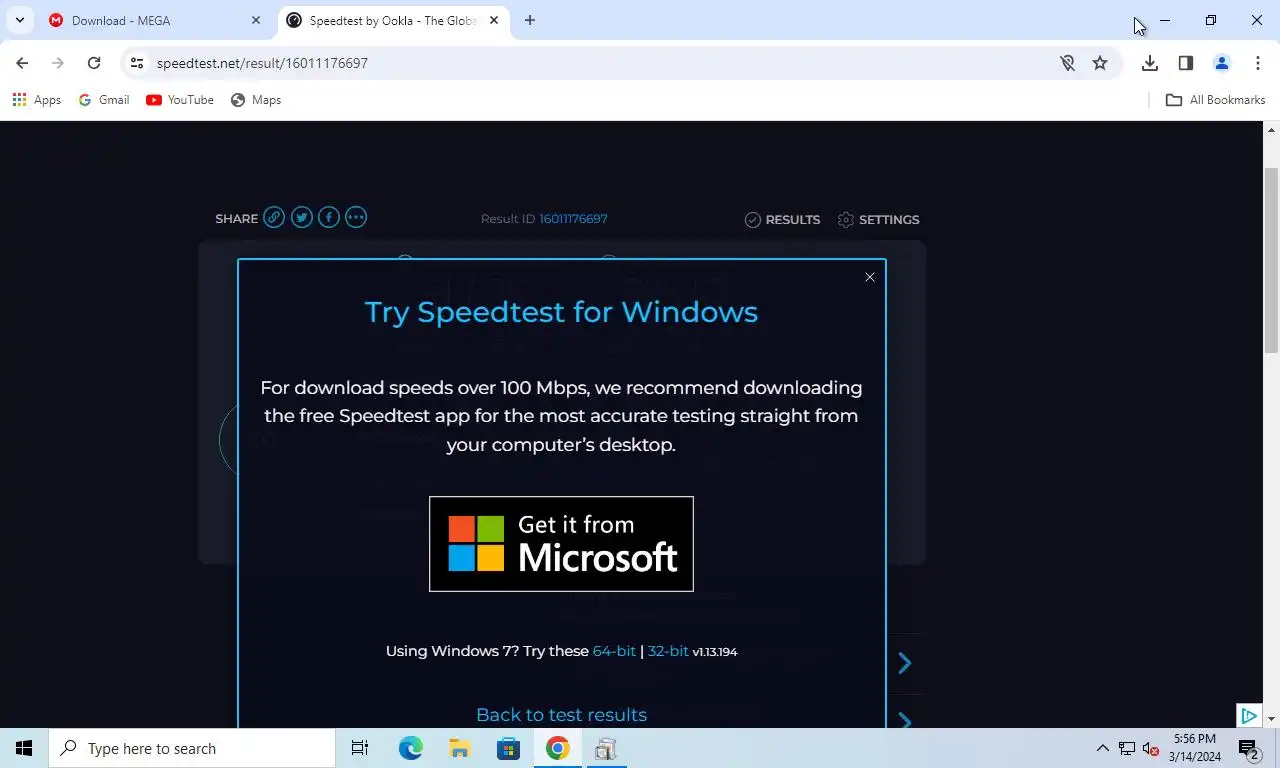Copy result link via share link icon
The image size is (1280, 768).
274,217
